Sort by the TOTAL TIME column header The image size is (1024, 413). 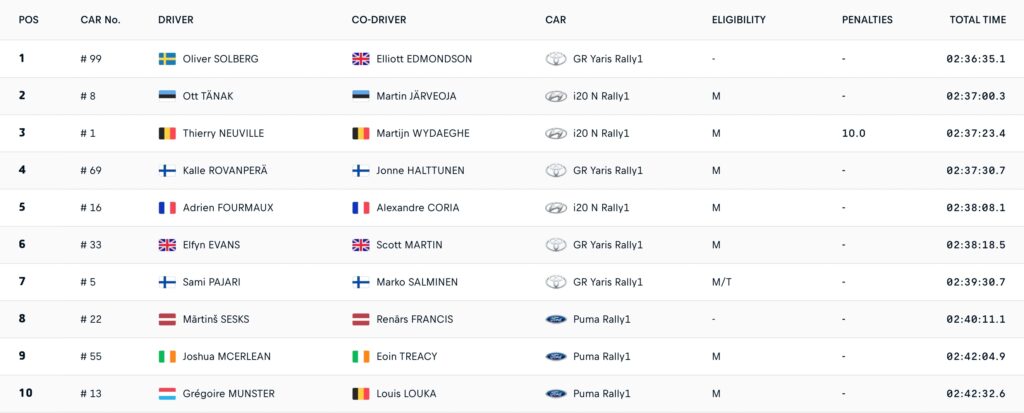(978, 20)
